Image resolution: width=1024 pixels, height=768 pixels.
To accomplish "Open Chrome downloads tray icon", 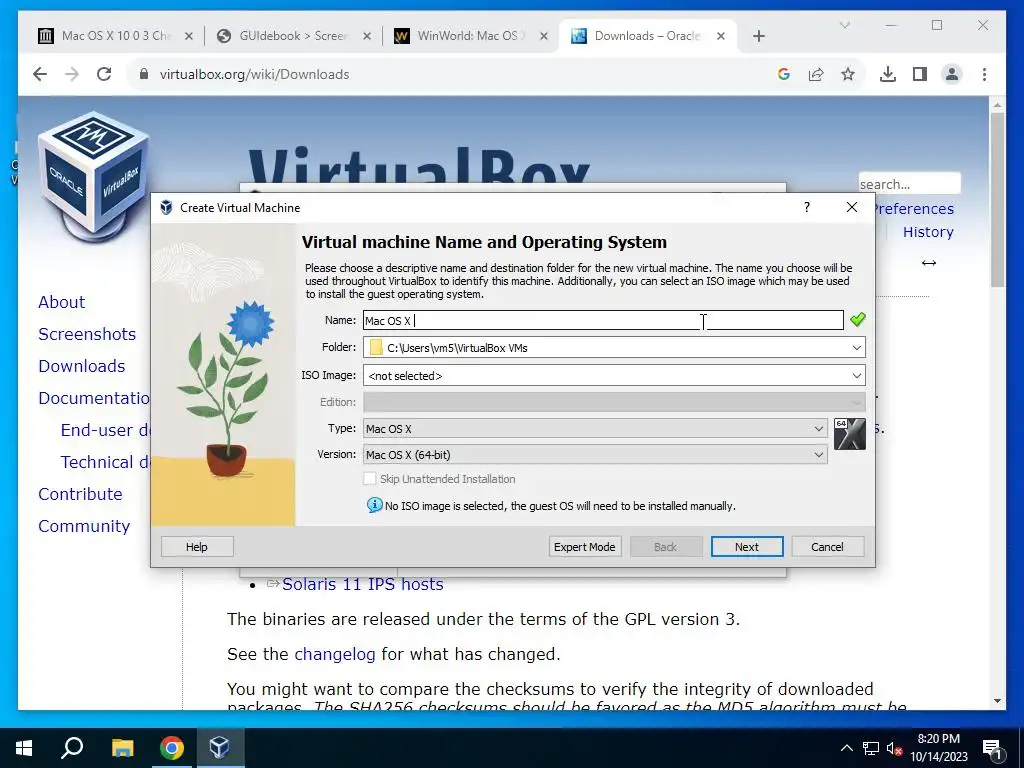I will coord(888,74).
